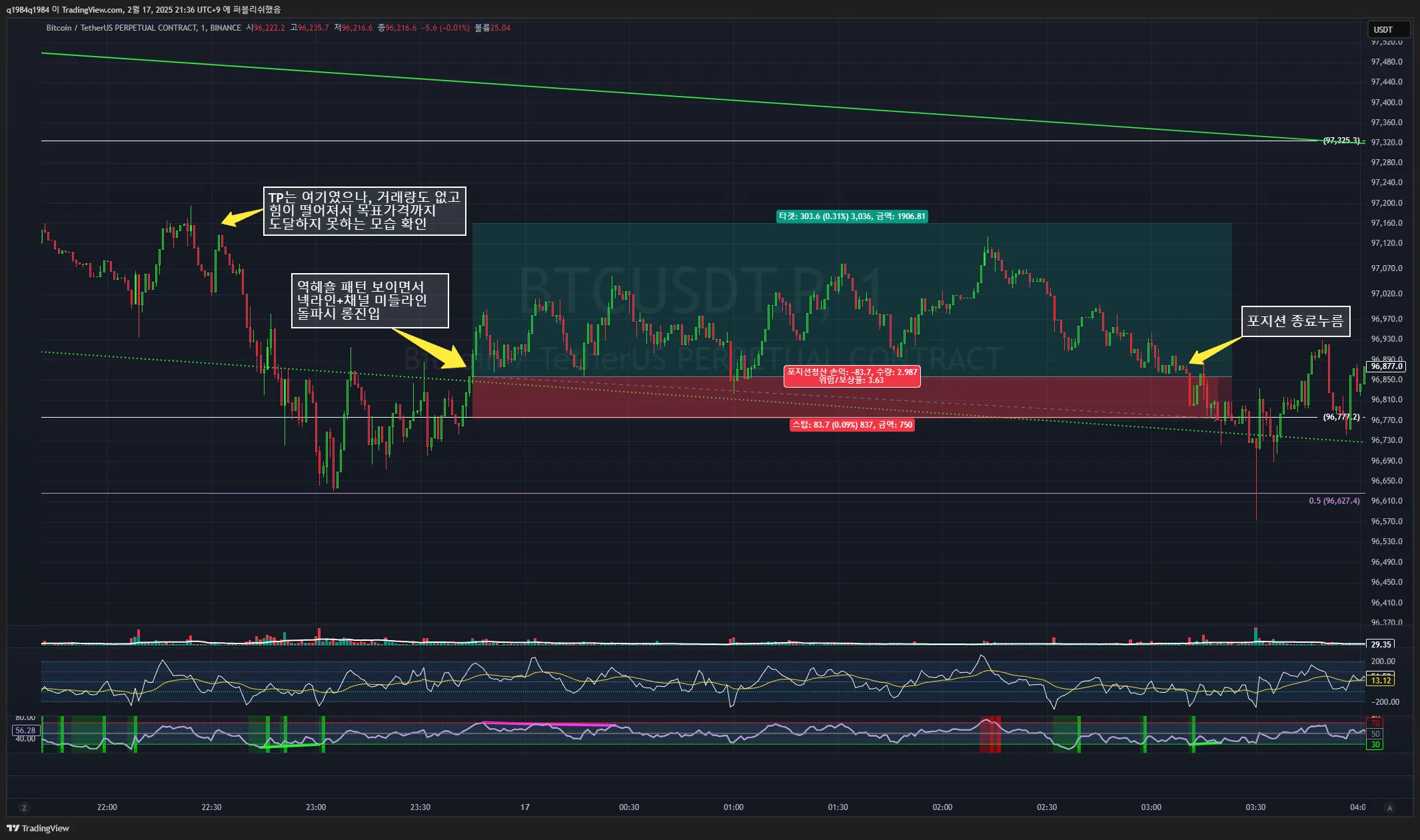The width and height of the screenshot is (1420, 840).
Task: Click the TradingView logo at bottom left
Action: point(38,828)
